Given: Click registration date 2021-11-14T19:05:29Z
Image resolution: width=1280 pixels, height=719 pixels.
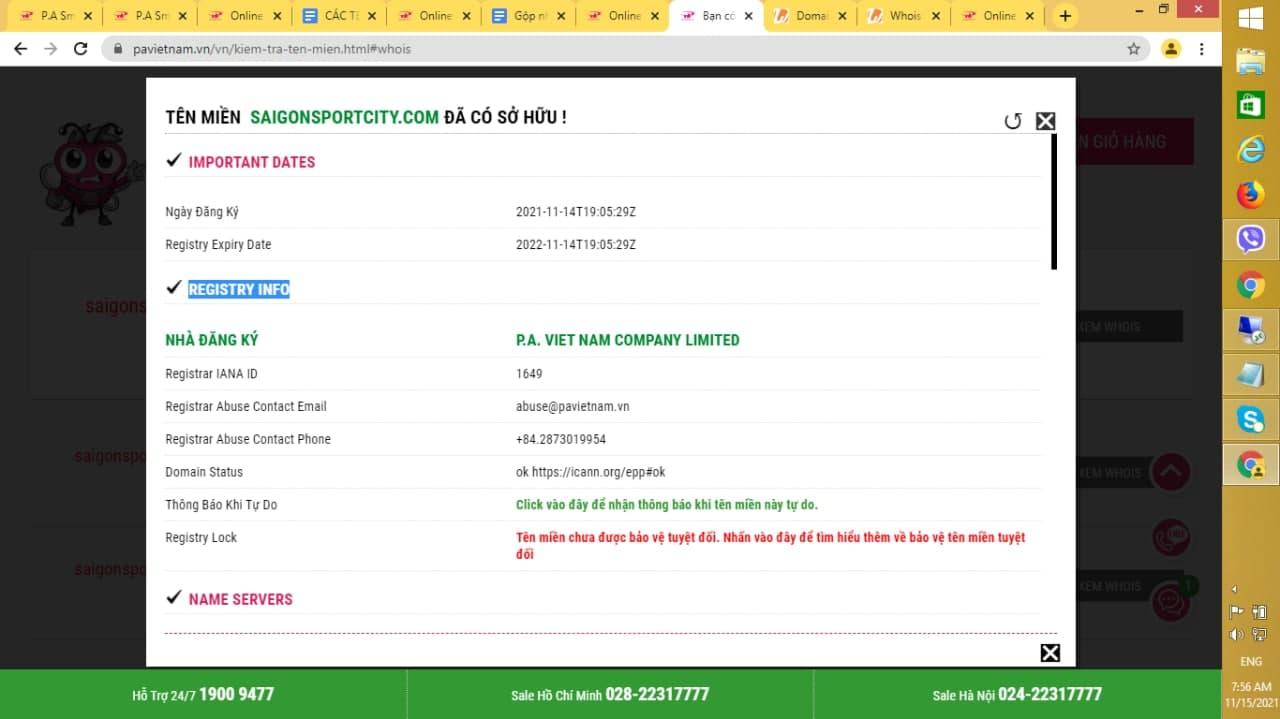Looking at the screenshot, I should click(x=576, y=212).
